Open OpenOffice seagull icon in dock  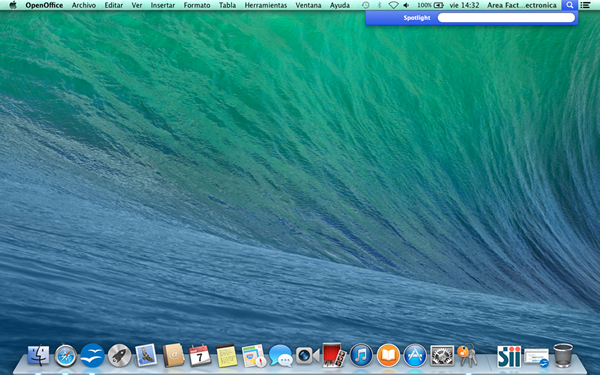tap(92, 355)
